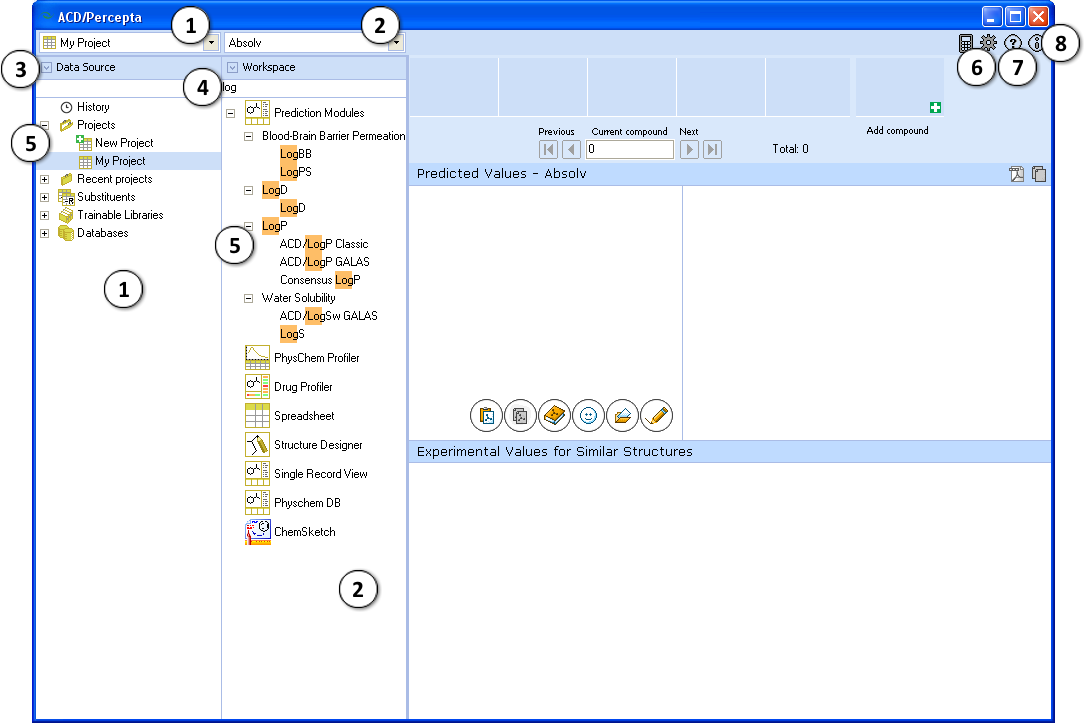
Task: Click the smiley face round button
Action: 588,415
